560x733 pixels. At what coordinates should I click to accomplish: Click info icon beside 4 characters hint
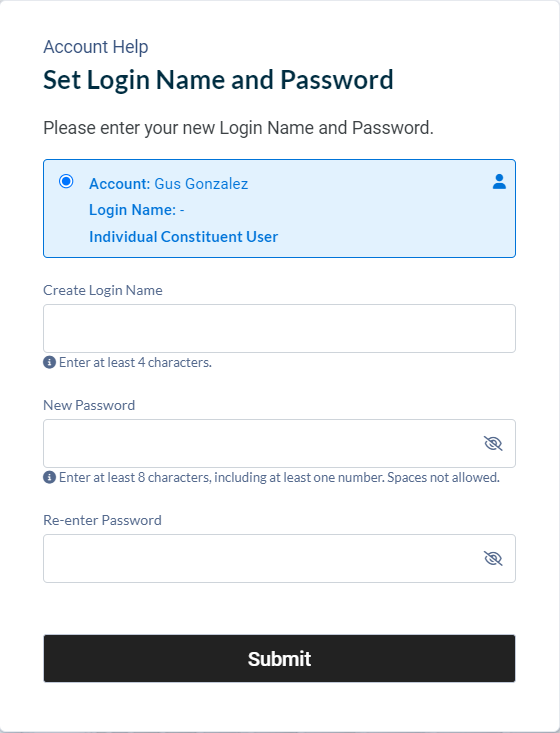coord(49,362)
